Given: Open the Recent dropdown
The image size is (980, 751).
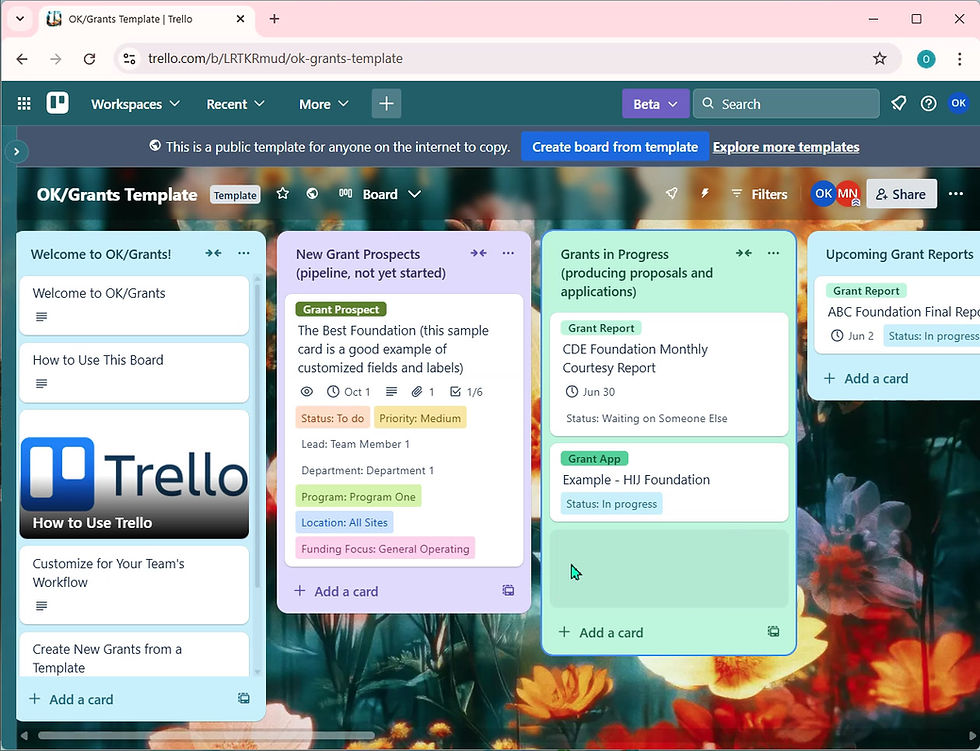Looking at the screenshot, I should tap(236, 104).
